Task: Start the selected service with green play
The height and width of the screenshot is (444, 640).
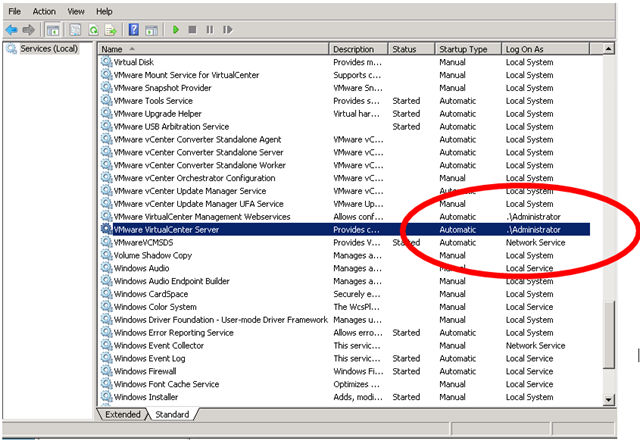Action: [176, 30]
